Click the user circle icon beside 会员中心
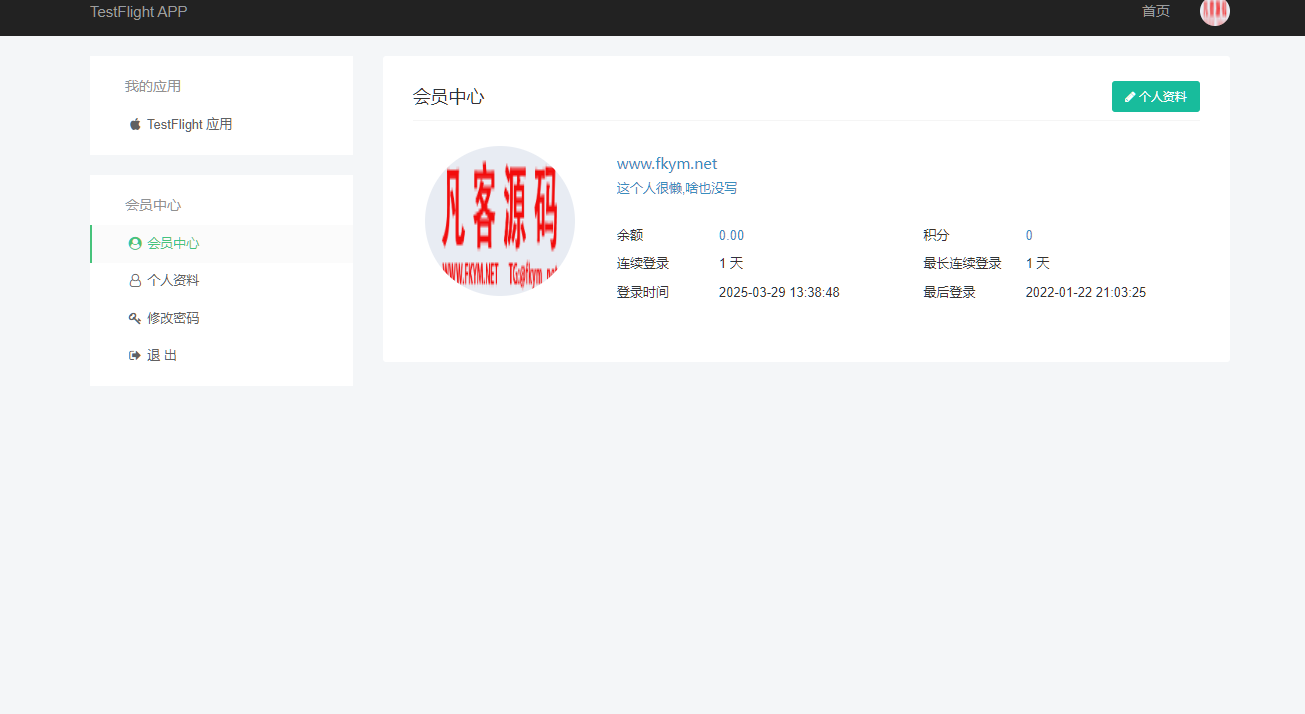This screenshot has width=1305, height=714. [135, 243]
